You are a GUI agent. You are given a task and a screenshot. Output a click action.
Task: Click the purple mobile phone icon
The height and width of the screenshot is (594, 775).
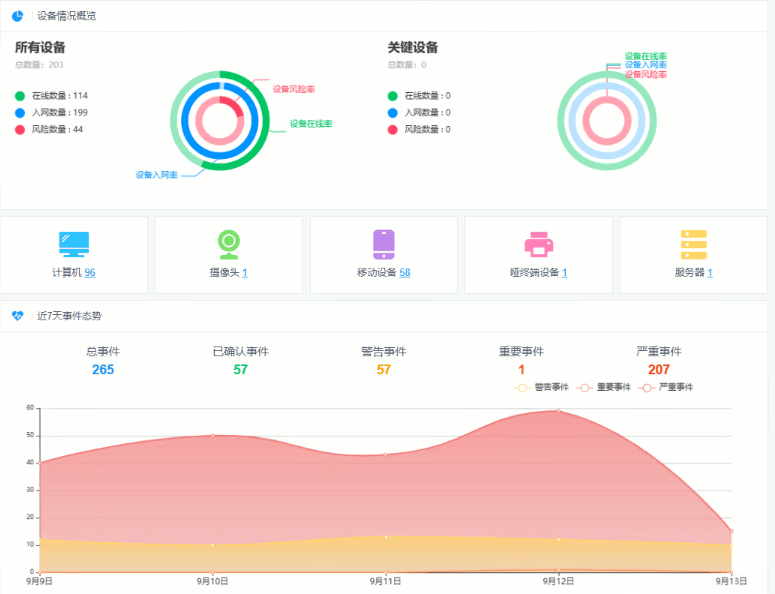384,244
